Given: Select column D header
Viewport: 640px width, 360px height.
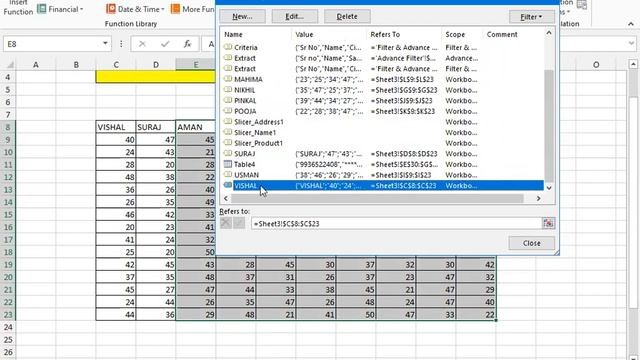Looking at the screenshot, I should tap(156, 64).
